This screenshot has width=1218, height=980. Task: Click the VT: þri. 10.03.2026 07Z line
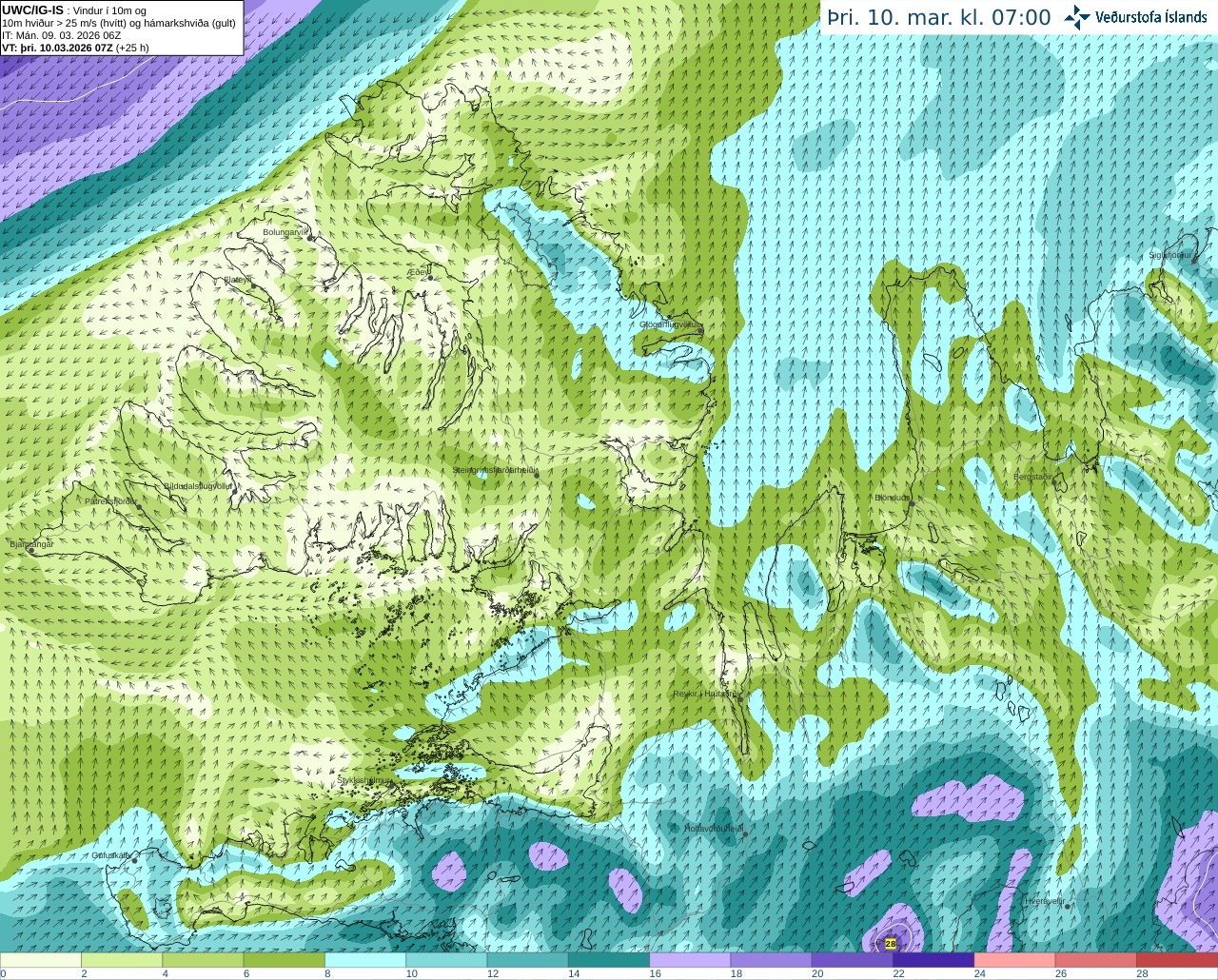click(76, 48)
